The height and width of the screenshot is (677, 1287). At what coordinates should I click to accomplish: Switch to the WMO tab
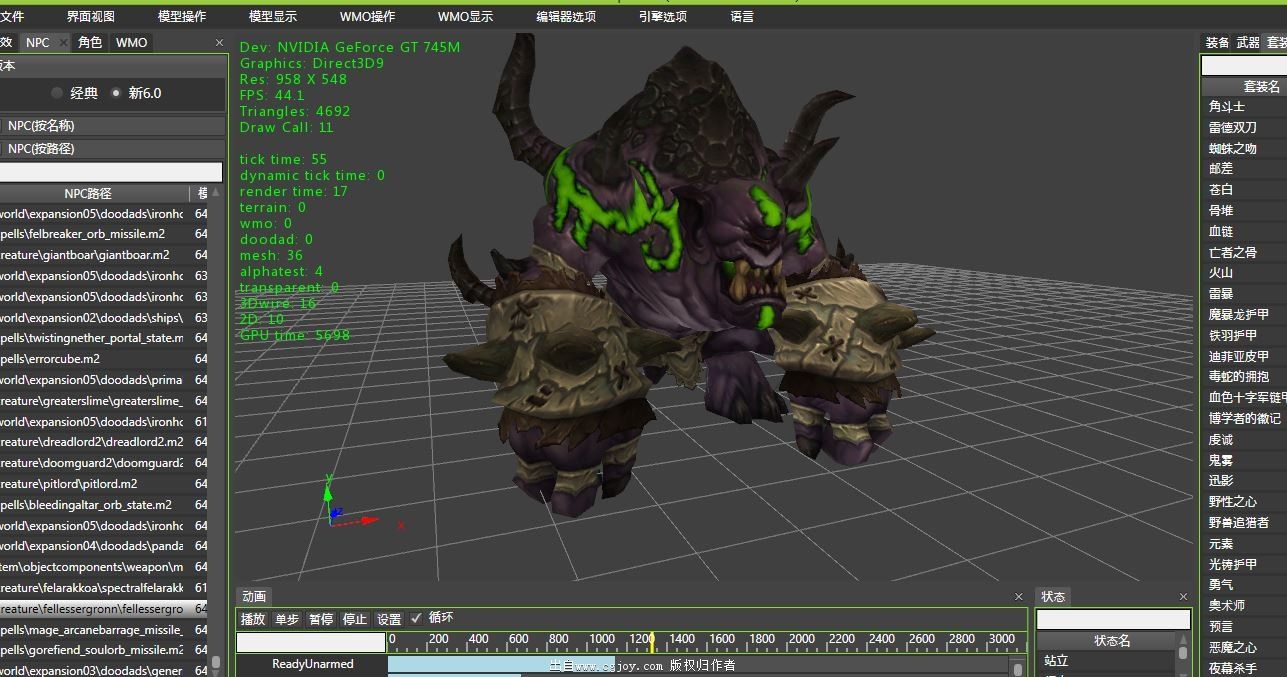pos(131,42)
